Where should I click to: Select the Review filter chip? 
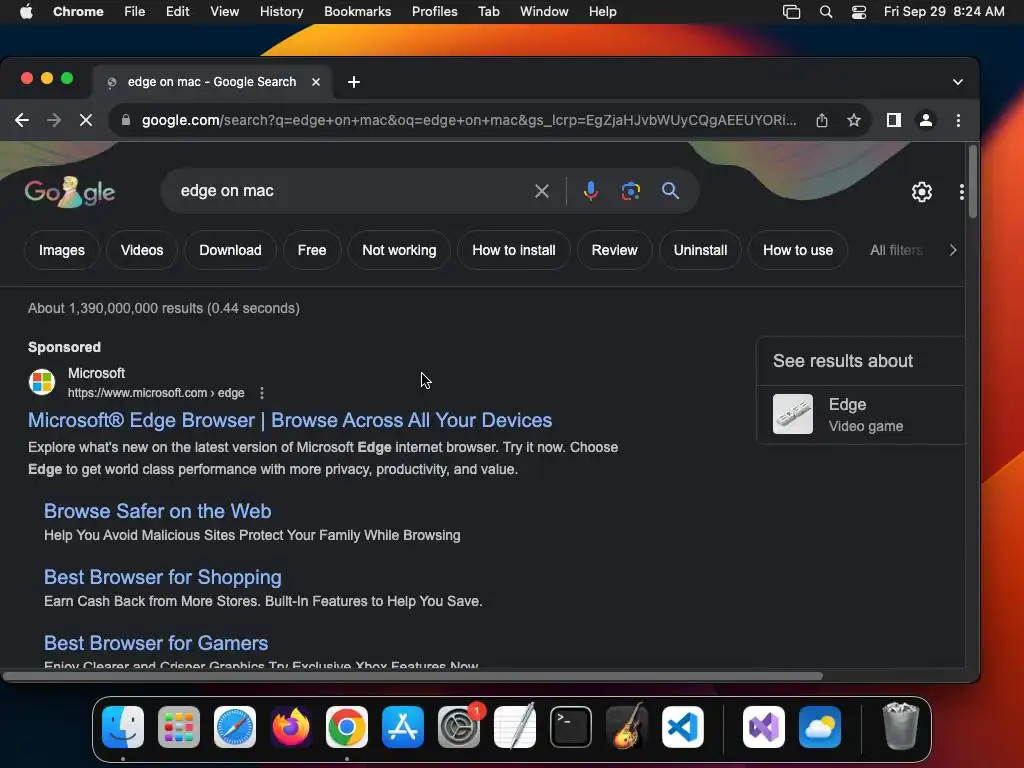coord(614,250)
